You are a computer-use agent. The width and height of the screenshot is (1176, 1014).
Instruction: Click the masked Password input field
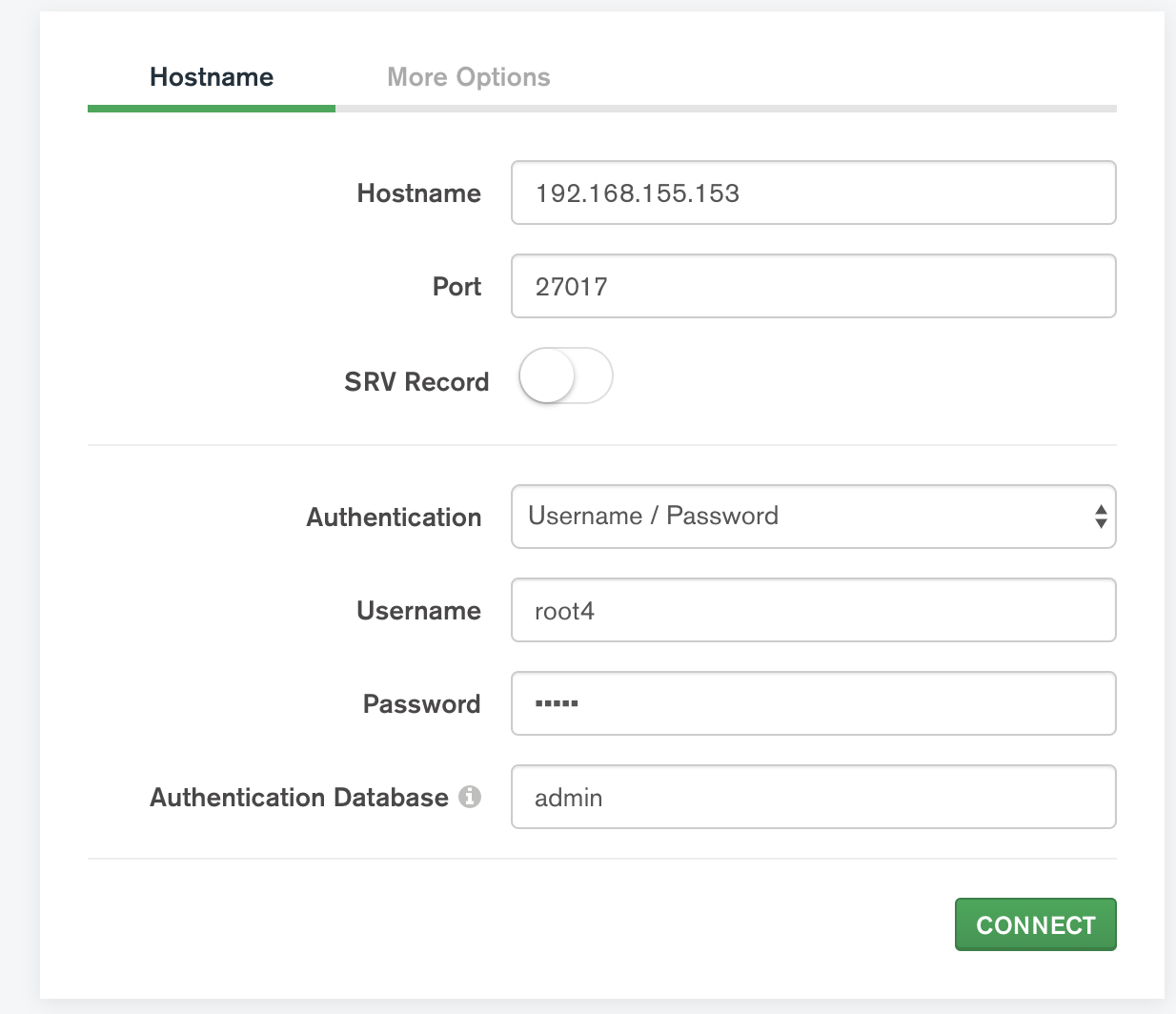(813, 704)
